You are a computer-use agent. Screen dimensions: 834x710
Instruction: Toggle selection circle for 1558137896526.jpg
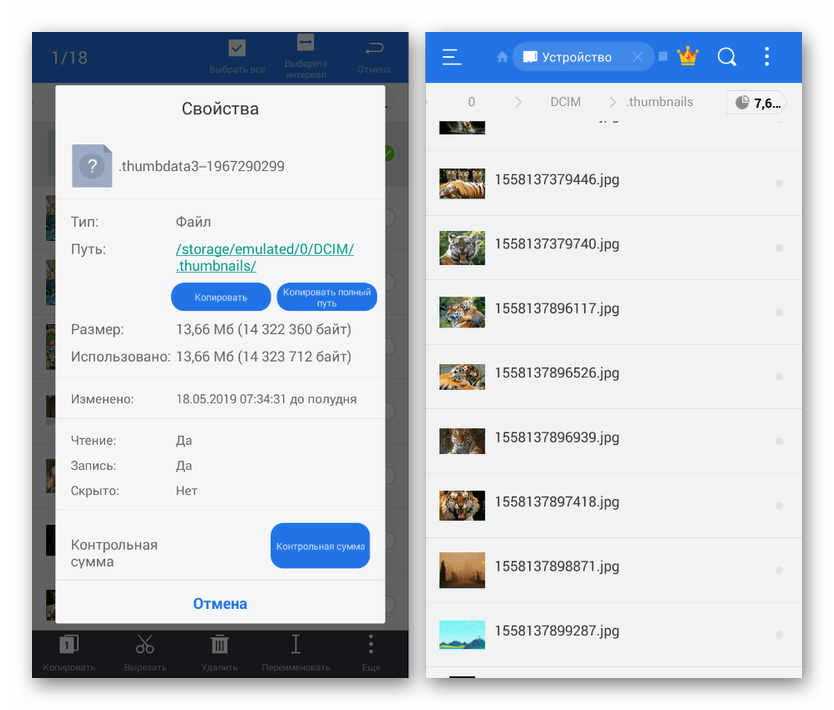779,376
